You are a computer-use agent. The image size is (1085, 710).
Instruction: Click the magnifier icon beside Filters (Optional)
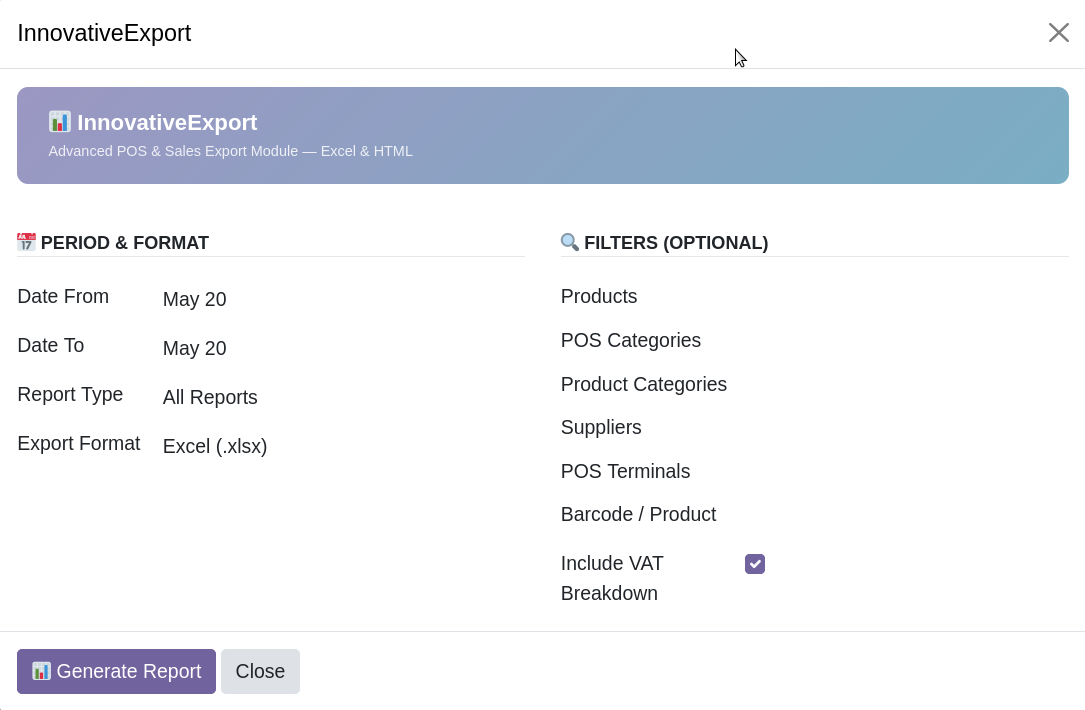pyautogui.click(x=569, y=242)
